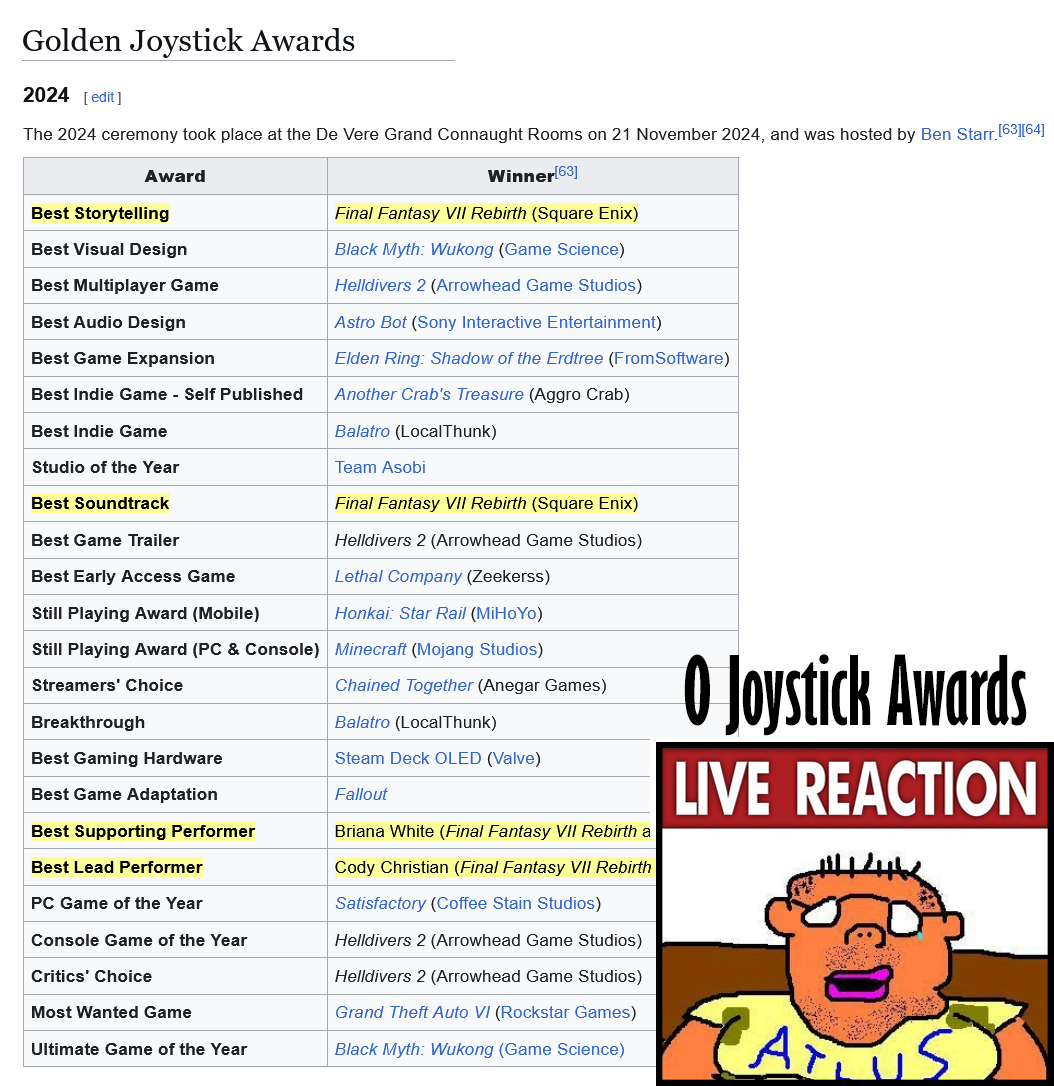This screenshot has height=1086, width=1054.
Task: Open the Lethal Company link
Action: tap(398, 576)
